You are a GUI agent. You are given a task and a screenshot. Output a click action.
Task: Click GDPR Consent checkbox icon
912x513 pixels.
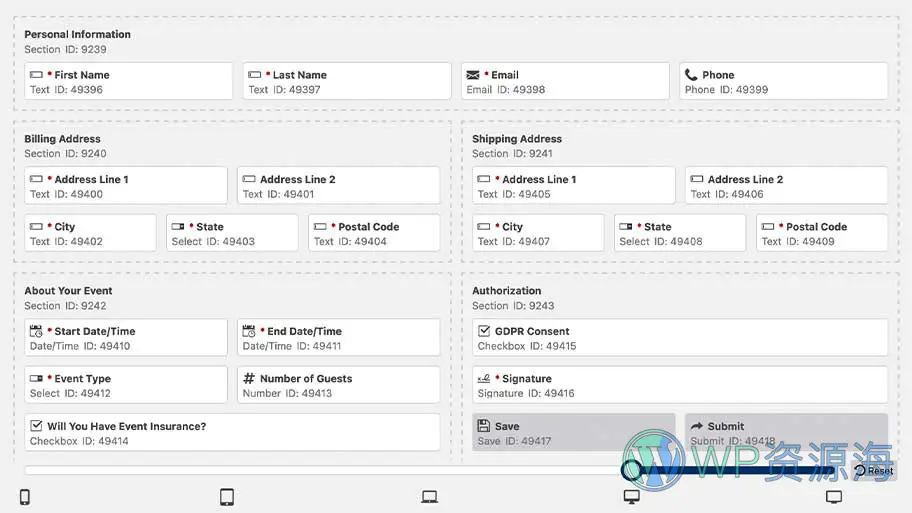point(484,331)
